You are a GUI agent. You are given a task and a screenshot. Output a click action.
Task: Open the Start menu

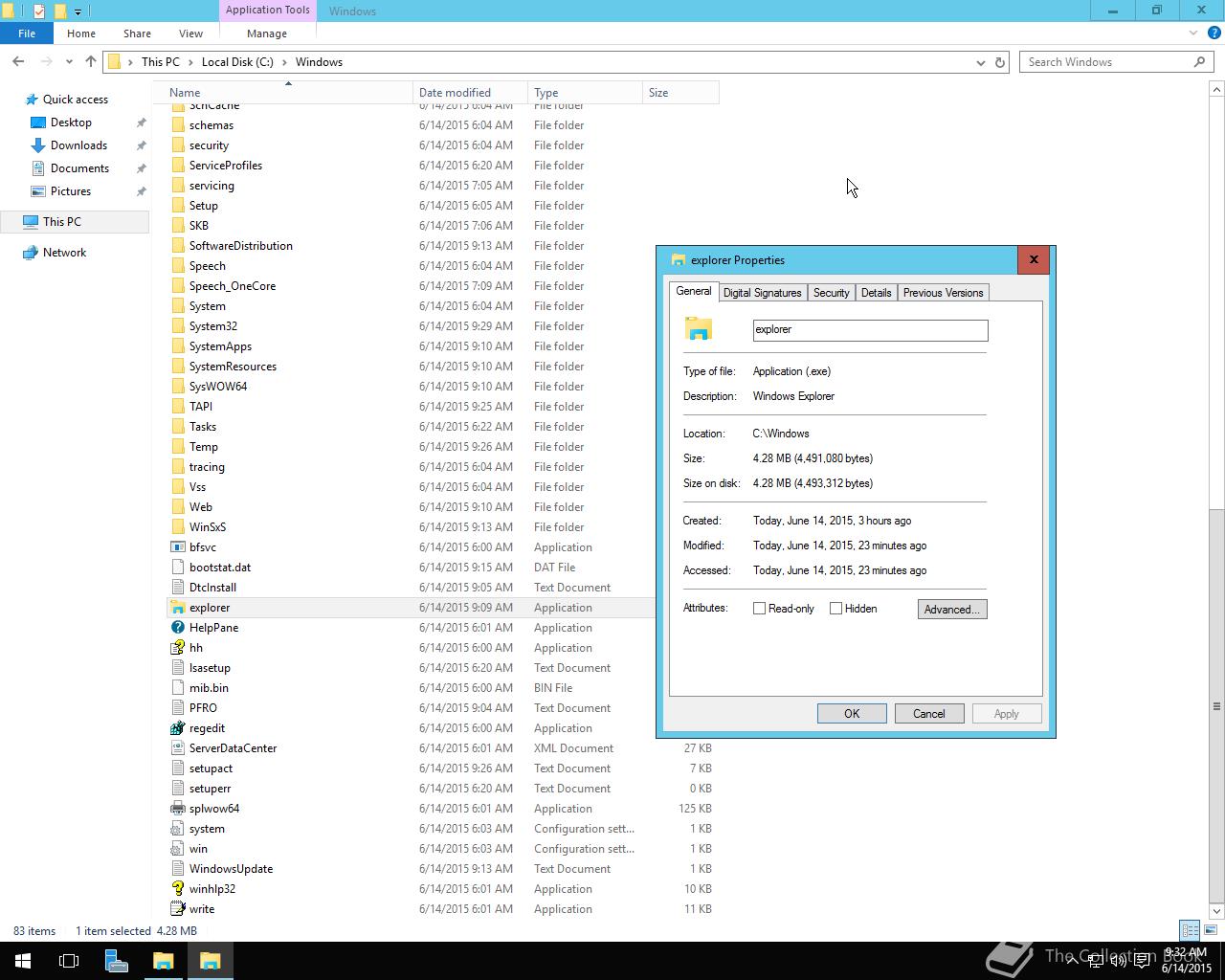point(23,961)
